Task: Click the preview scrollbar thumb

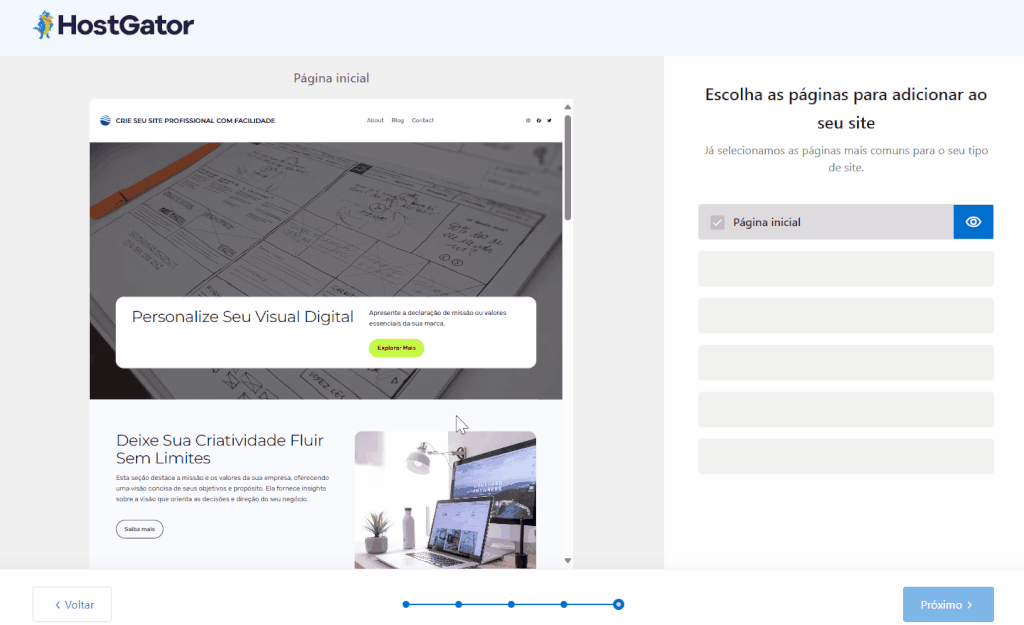Action: coord(568,168)
